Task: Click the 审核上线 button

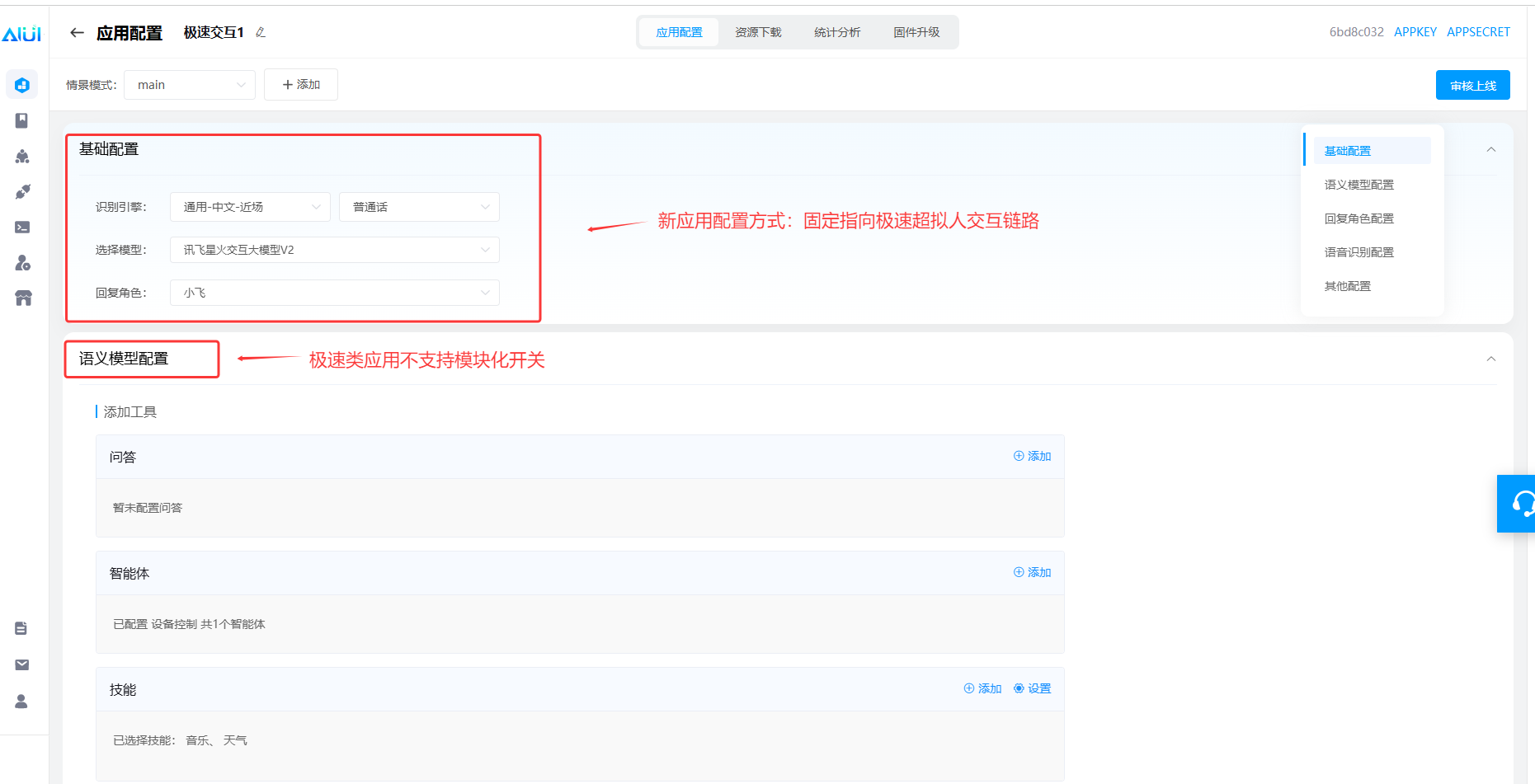Action: (1472, 86)
